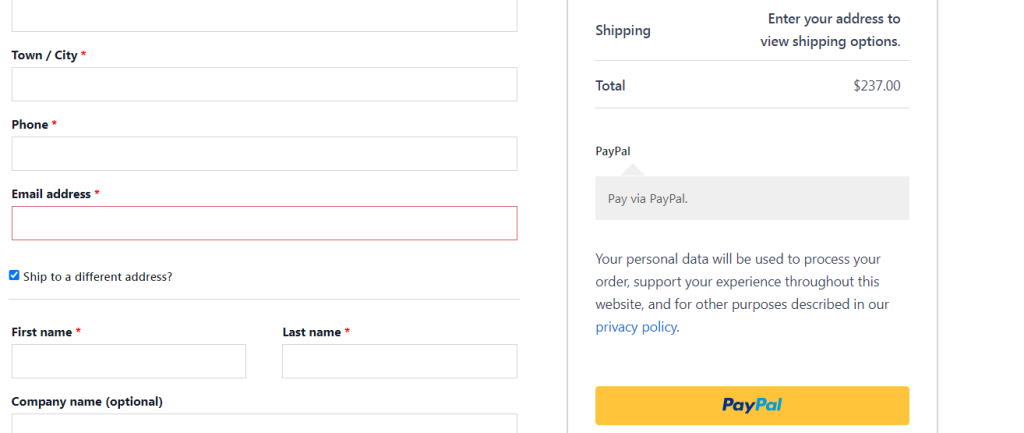Click the partially visible field above Town / City
Viewport: 1024px width, 433px height.
point(264,16)
